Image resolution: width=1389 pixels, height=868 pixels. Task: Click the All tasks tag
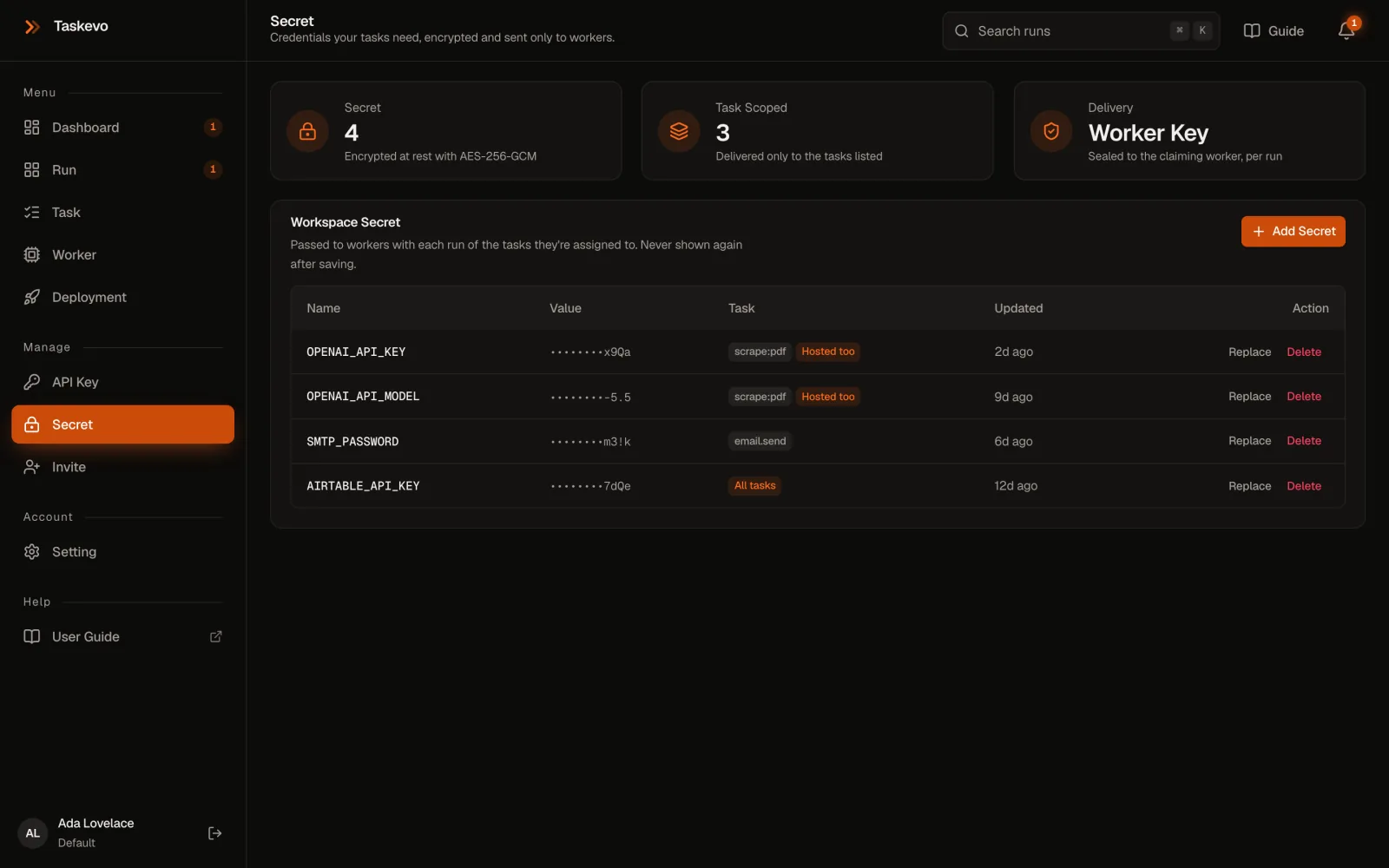(754, 486)
